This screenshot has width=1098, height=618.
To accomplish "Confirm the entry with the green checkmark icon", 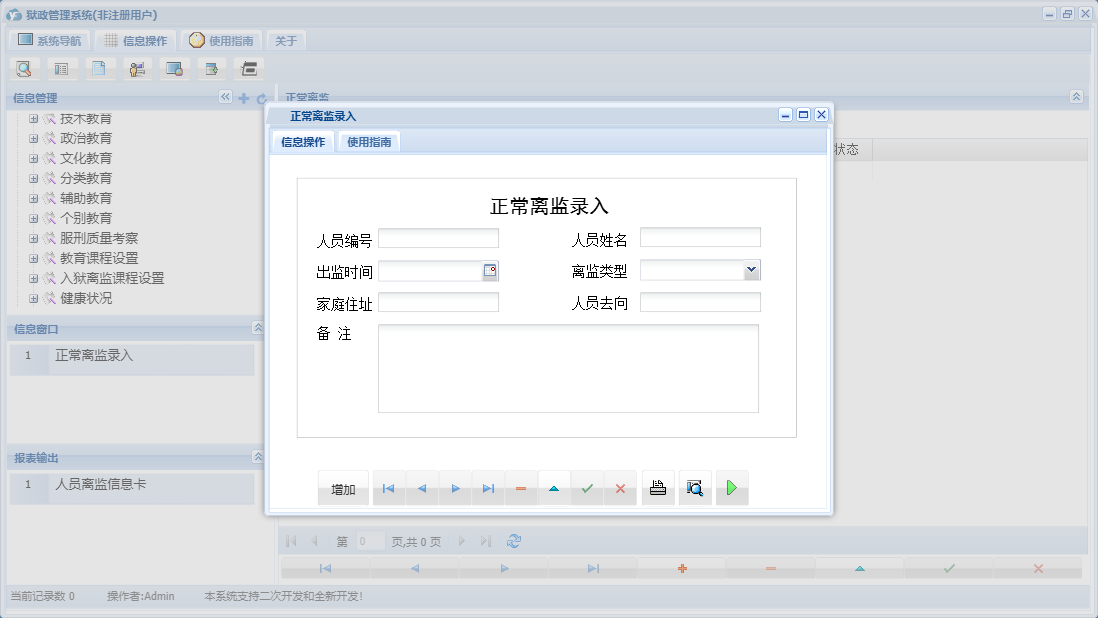I will click(587, 487).
